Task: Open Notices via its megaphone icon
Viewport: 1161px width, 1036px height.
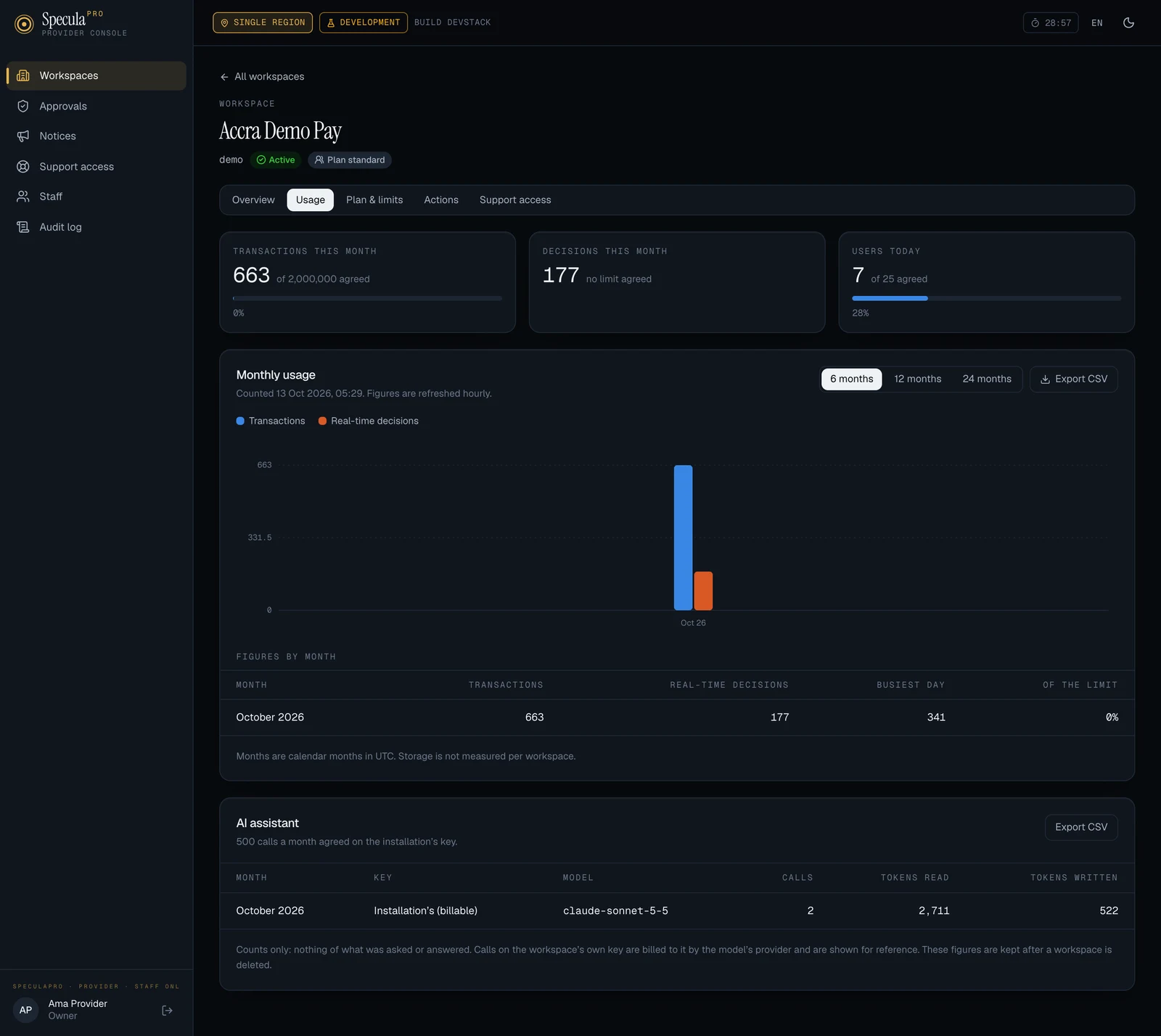Action: [23, 136]
